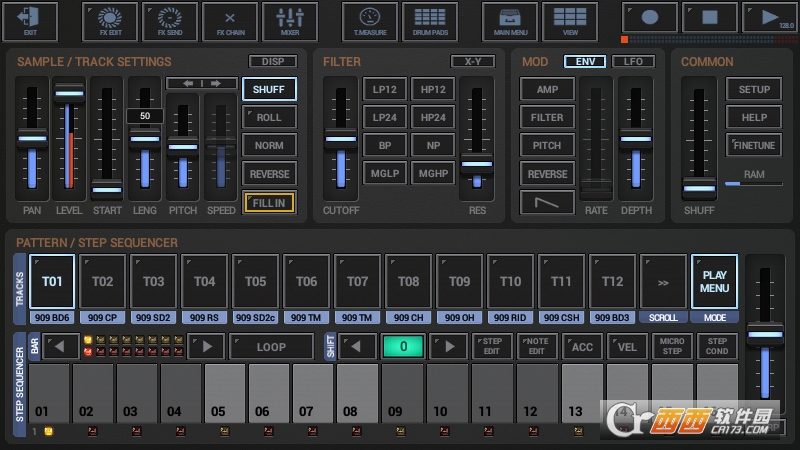This screenshot has height=450, width=800.
Task: Open the VIEW selector
Action: point(570,21)
